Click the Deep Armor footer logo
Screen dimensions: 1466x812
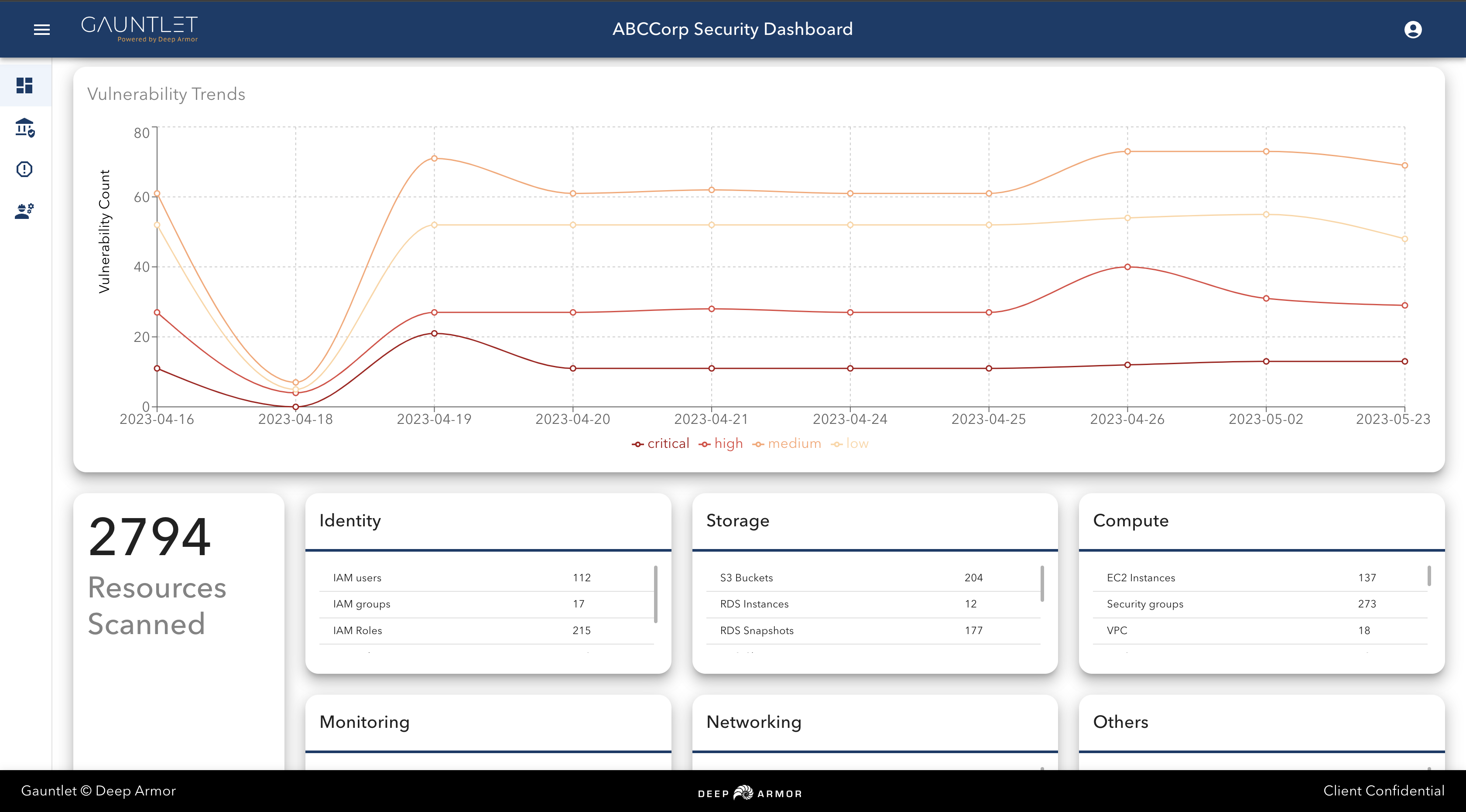point(750,793)
